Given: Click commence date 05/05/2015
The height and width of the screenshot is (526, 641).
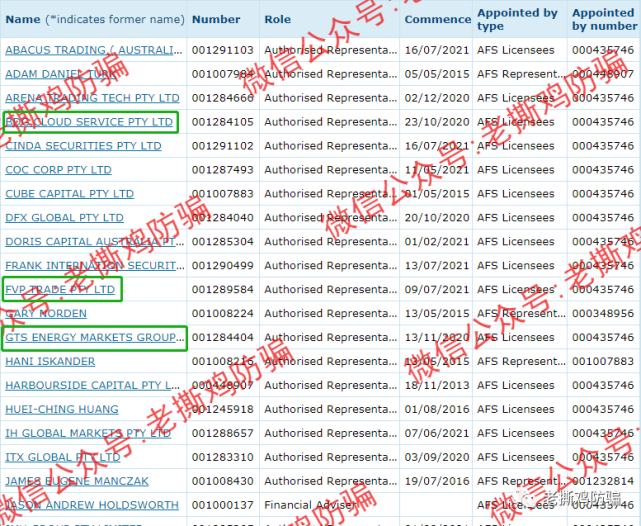Looking at the screenshot, I should tap(437, 74).
